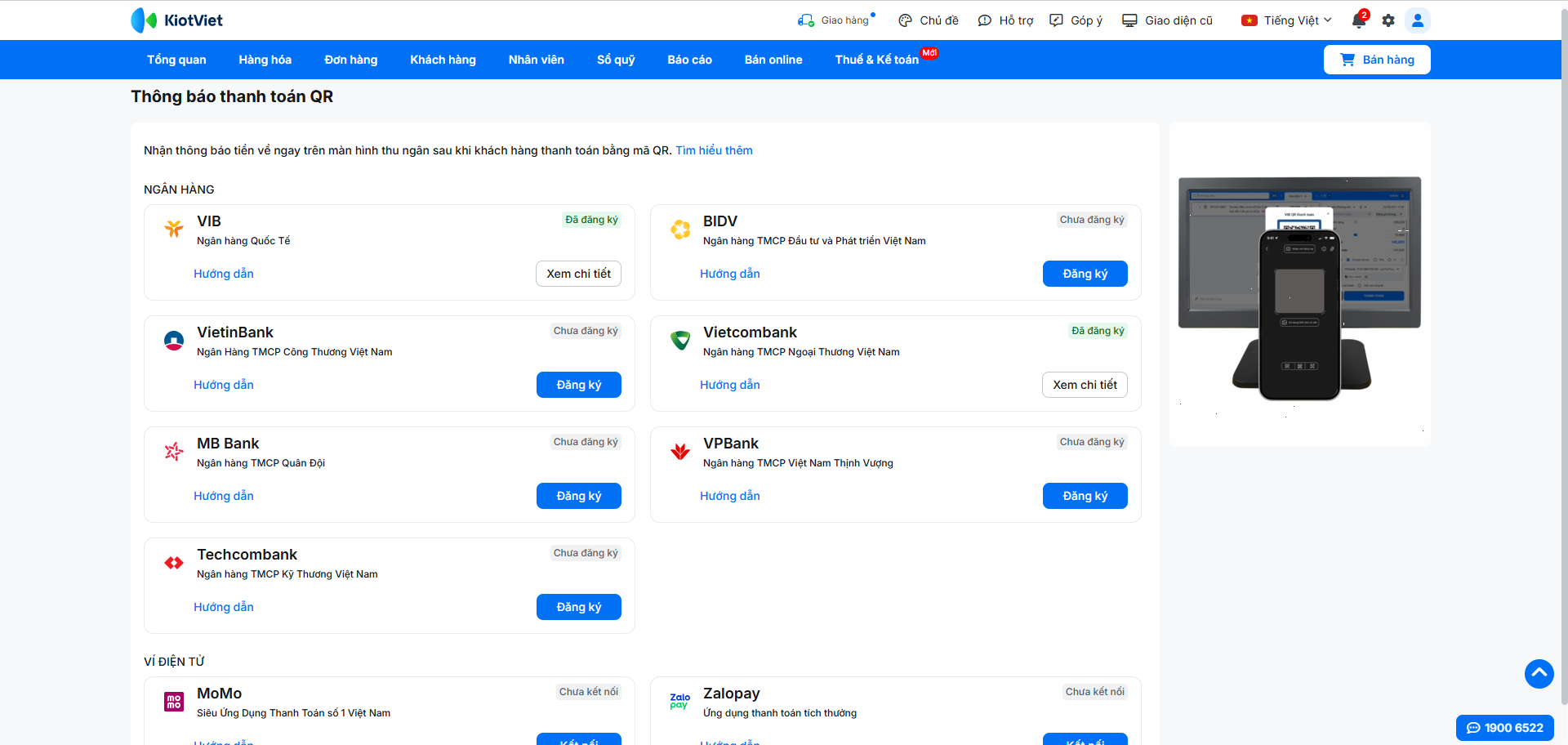
Task: Switch to Giao diện cũ
Action: [x=1167, y=20]
